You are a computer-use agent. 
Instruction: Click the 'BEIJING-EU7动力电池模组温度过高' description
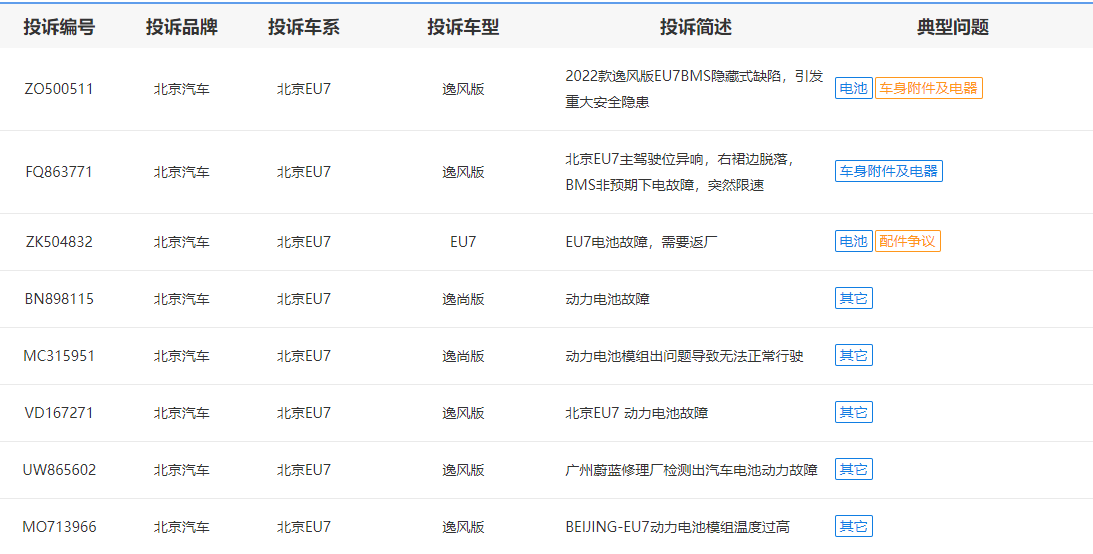677,527
